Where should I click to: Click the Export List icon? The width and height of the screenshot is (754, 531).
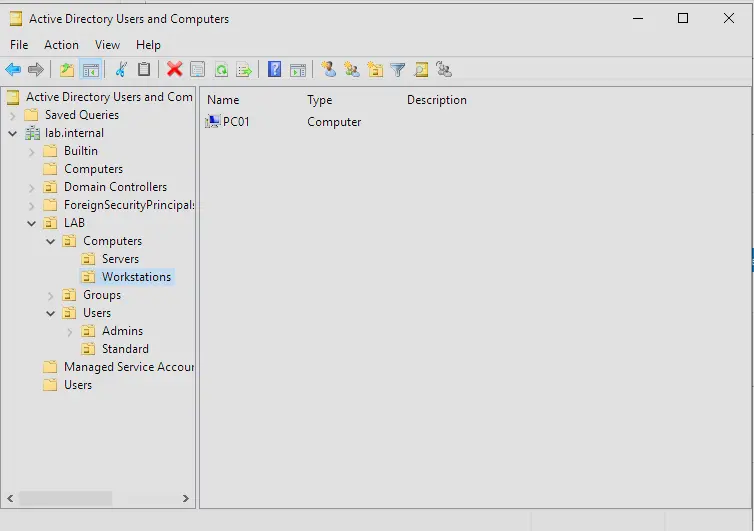click(244, 70)
